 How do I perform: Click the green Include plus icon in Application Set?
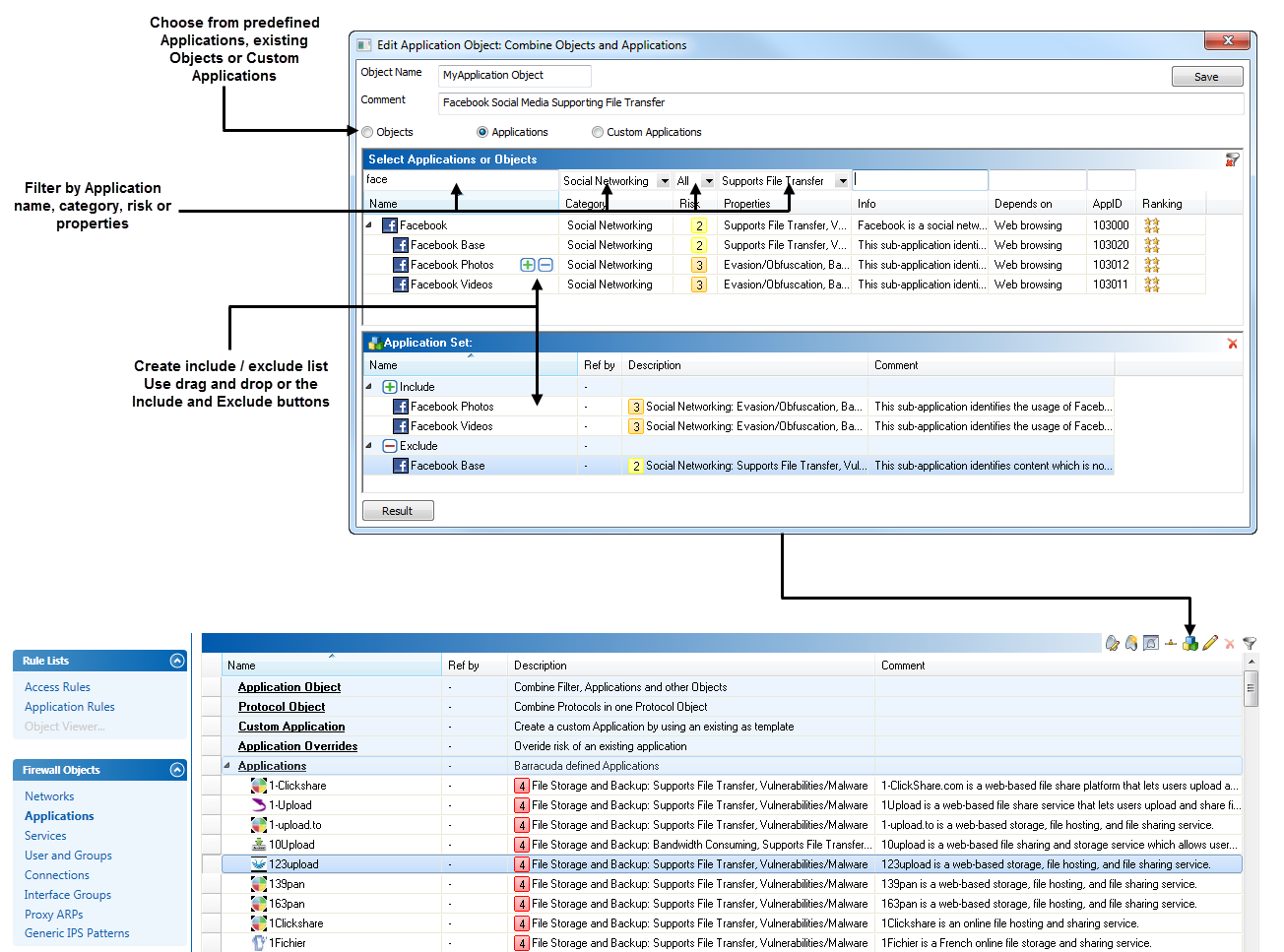click(x=390, y=387)
